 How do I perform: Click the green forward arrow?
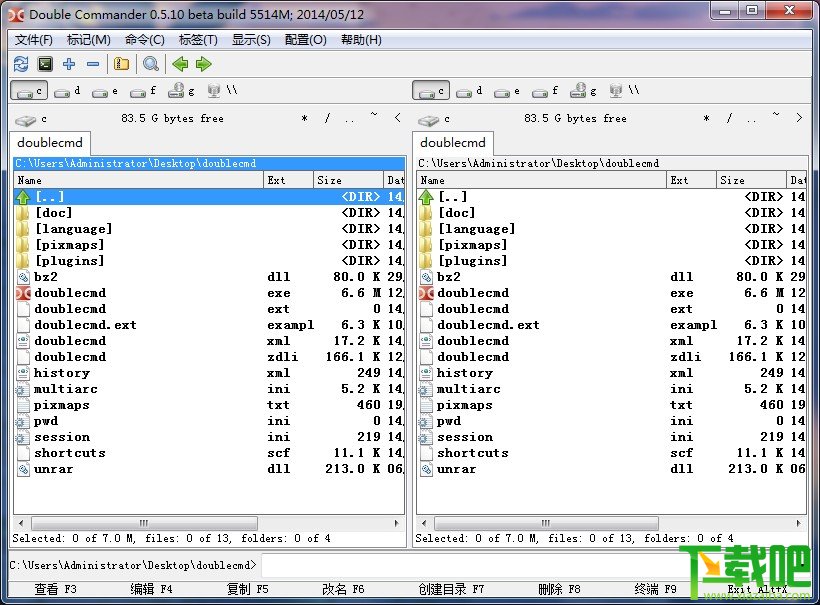tap(204, 64)
